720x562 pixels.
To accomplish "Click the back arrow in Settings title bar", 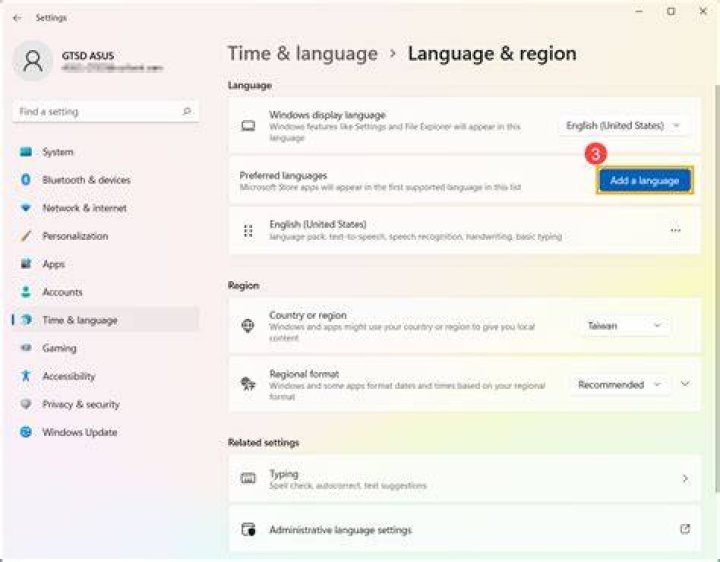I will point(17,18).
